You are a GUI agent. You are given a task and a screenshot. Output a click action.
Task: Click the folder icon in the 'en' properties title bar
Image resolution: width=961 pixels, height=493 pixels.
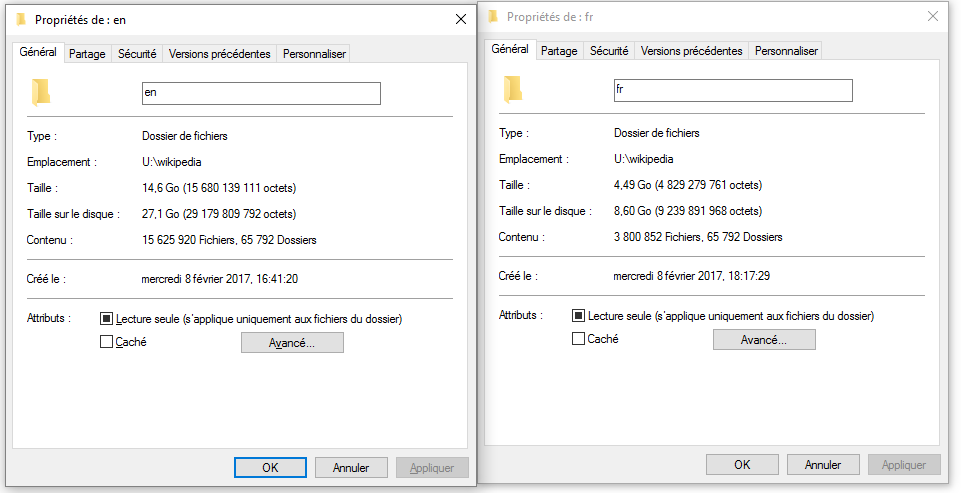(21, 19)
